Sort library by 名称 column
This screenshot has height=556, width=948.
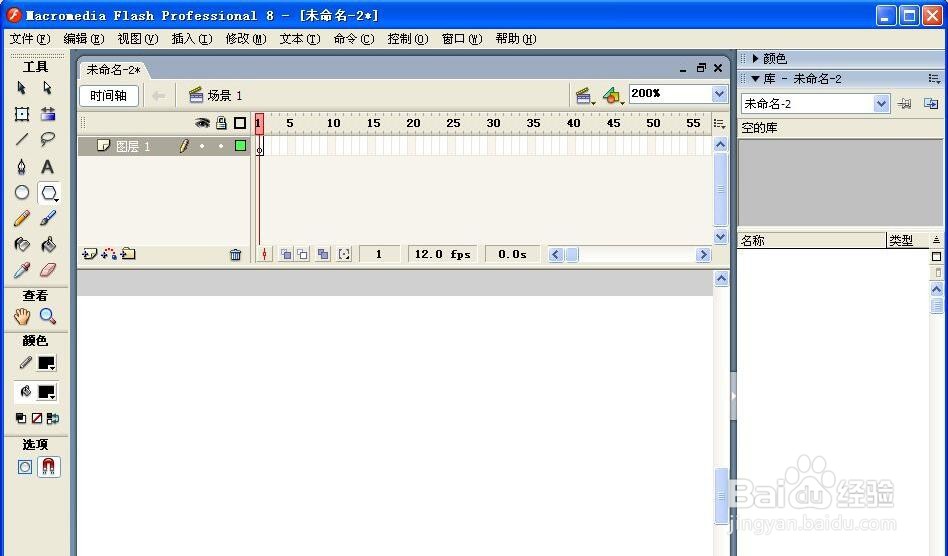tap(812, 241)
